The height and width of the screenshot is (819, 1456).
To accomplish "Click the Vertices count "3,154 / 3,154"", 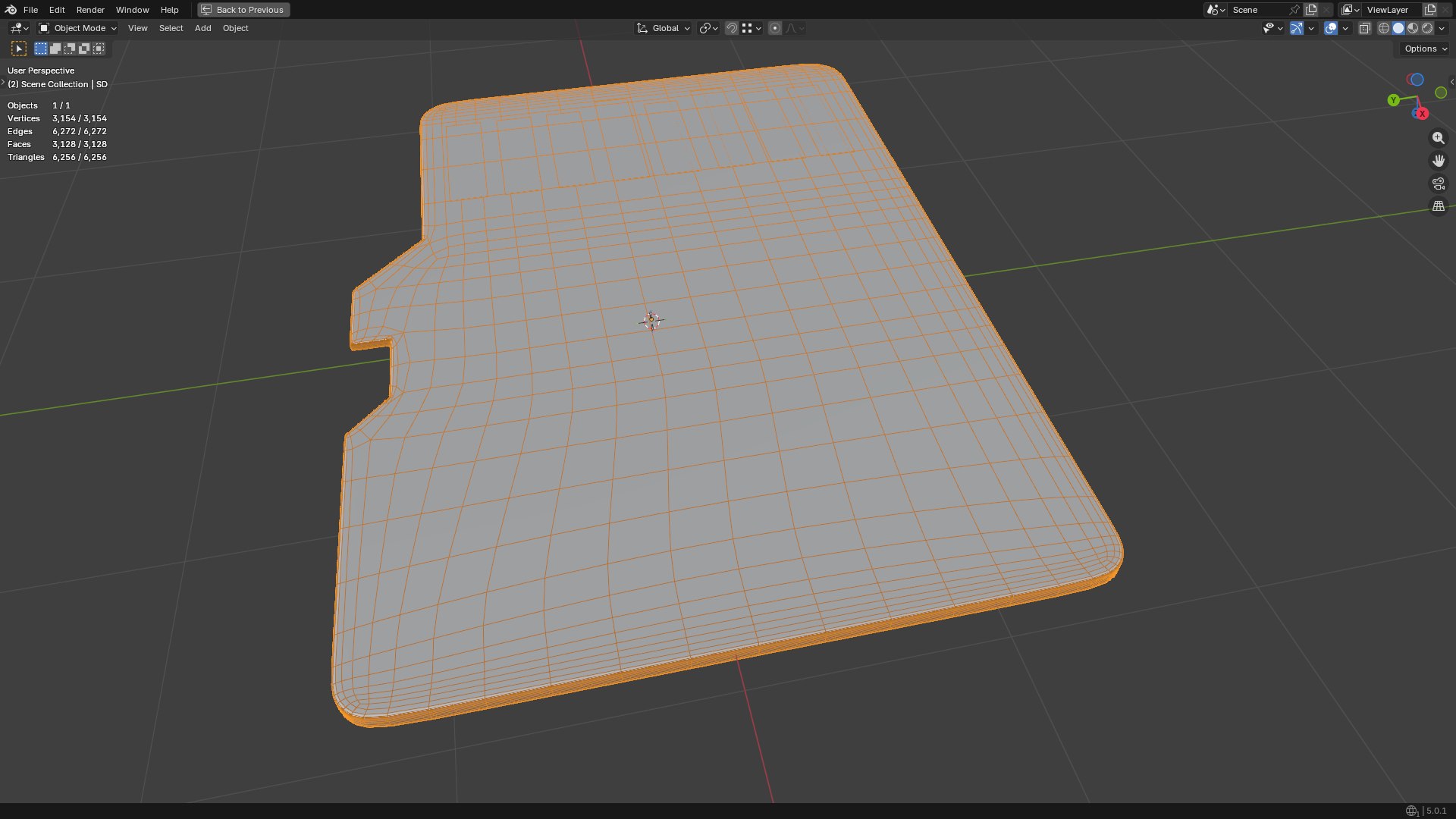I will (80, 118).
